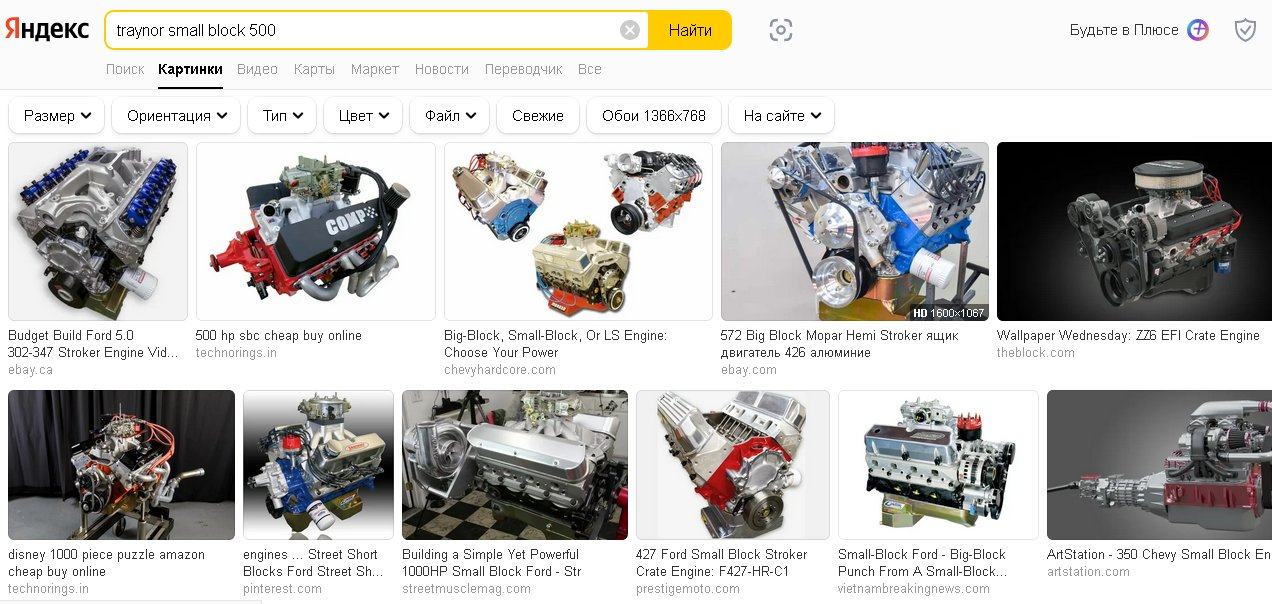Click the Building a Simple Yet Powerful title
This screenshot has width=1272, height=604.
tap(491, 563)
